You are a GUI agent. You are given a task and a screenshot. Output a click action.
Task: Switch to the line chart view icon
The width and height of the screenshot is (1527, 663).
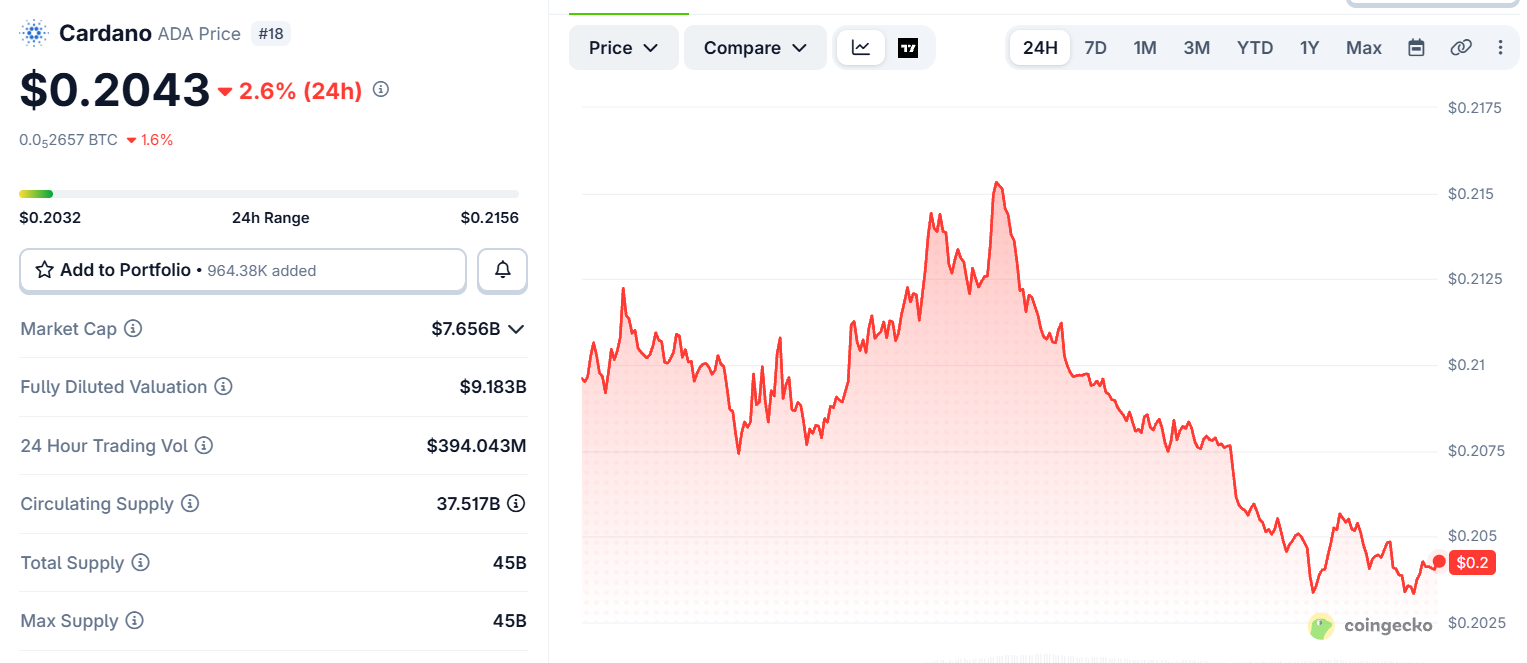coord(861,48)
